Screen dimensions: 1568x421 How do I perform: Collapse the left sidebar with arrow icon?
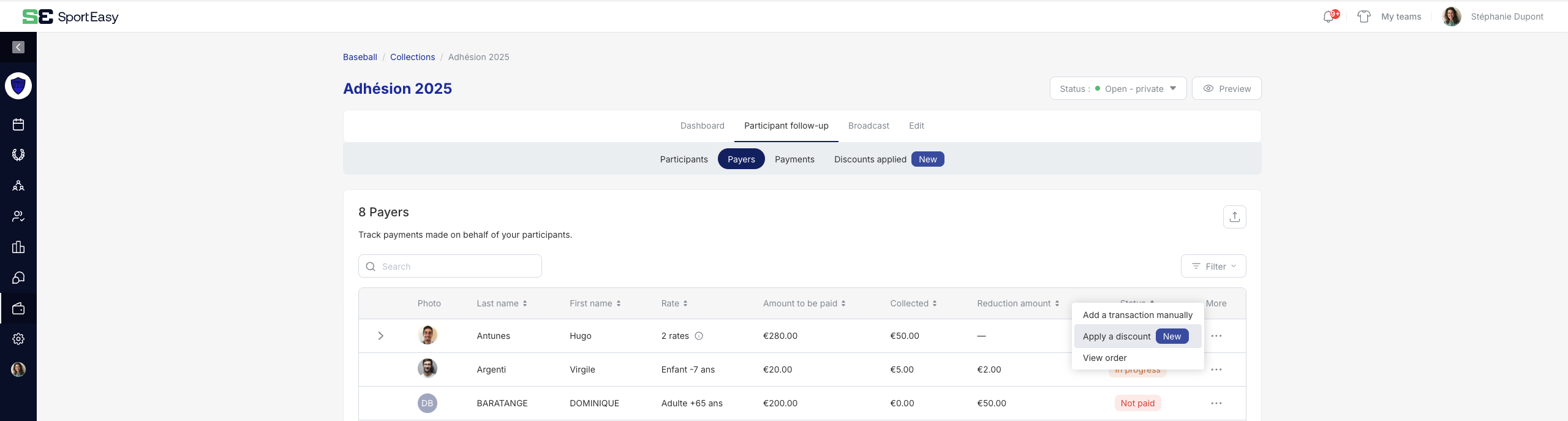tap(18, 47)
